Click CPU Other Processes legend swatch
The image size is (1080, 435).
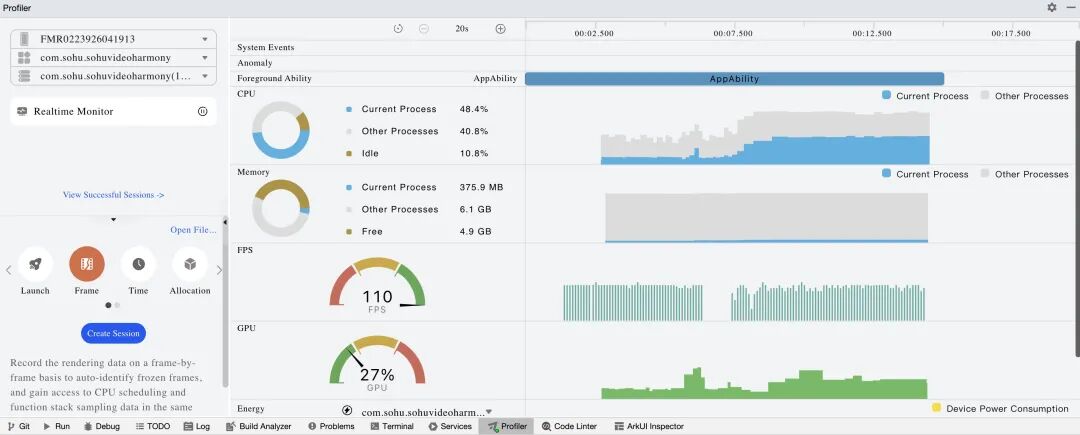pyautogui.click(x=985, y=95)
